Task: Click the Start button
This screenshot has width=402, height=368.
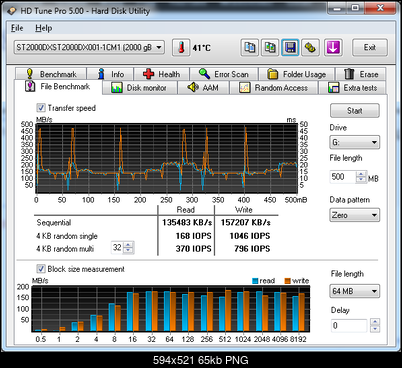Action: coord(355,111)
